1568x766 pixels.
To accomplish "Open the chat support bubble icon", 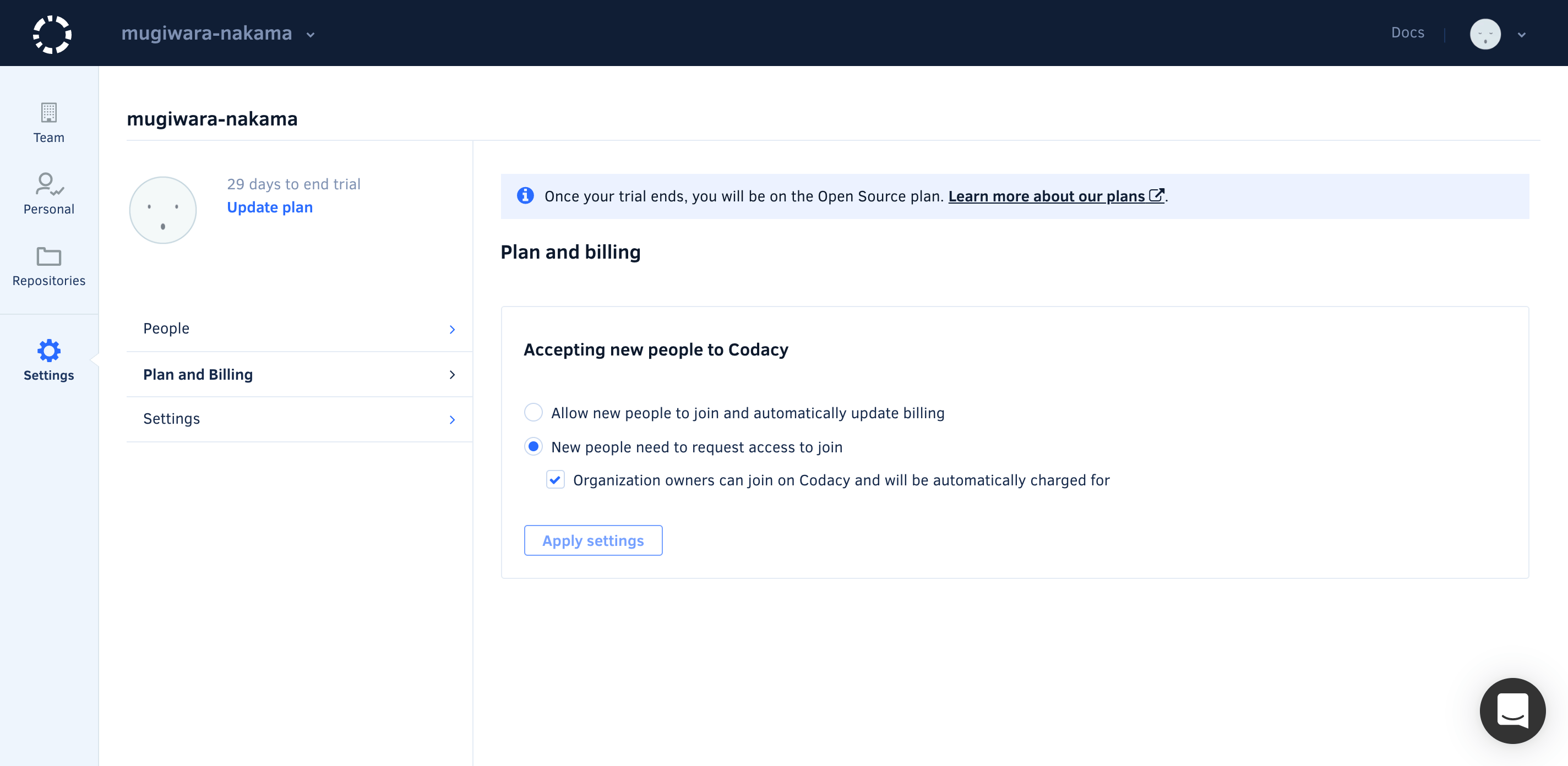I will [1512, 710].
